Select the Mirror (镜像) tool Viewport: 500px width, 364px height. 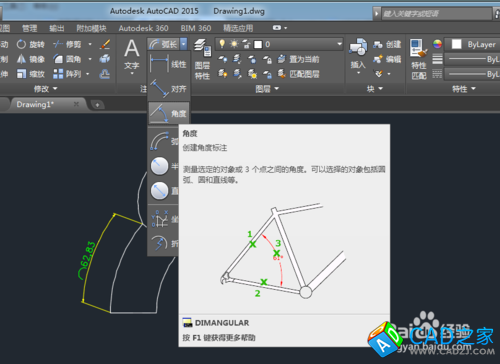(31, 59)
